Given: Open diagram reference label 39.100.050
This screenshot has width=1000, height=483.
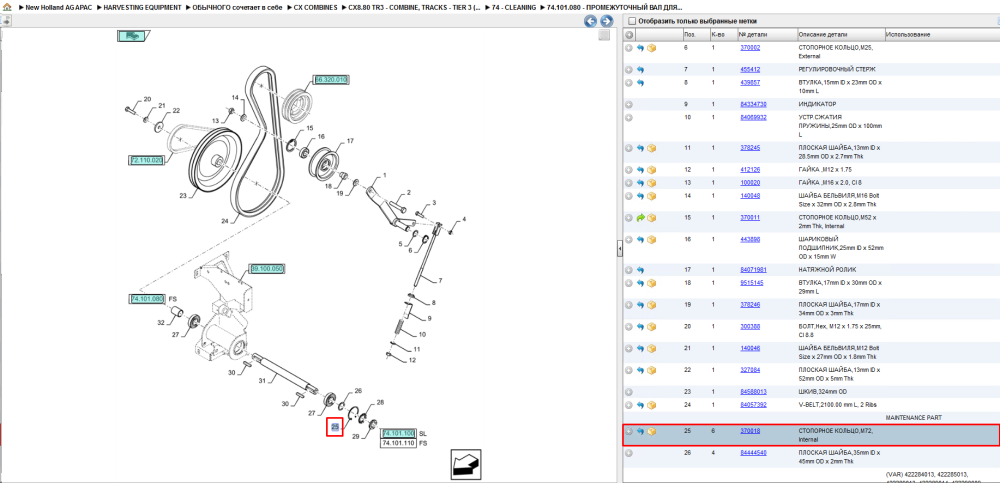Looking at the screenshot, I should pyautogui.click(x=266, y=269).
